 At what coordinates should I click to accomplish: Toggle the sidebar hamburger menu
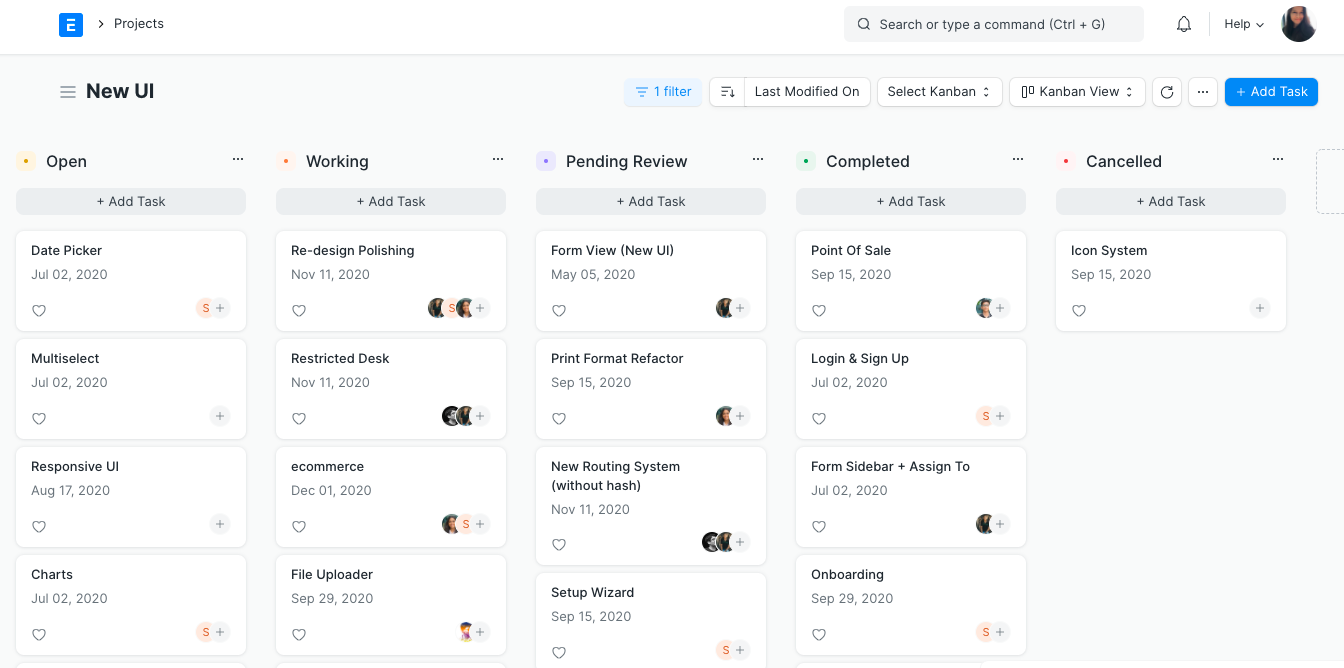click(x=68, y=92)
